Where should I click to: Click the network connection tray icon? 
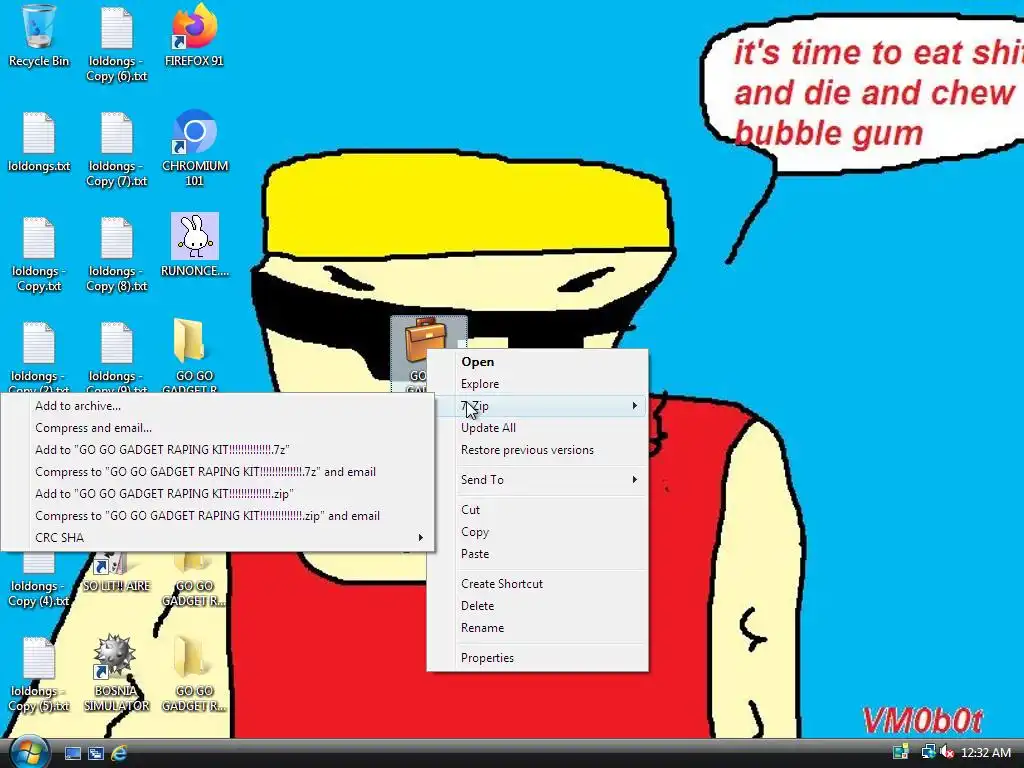927,752
